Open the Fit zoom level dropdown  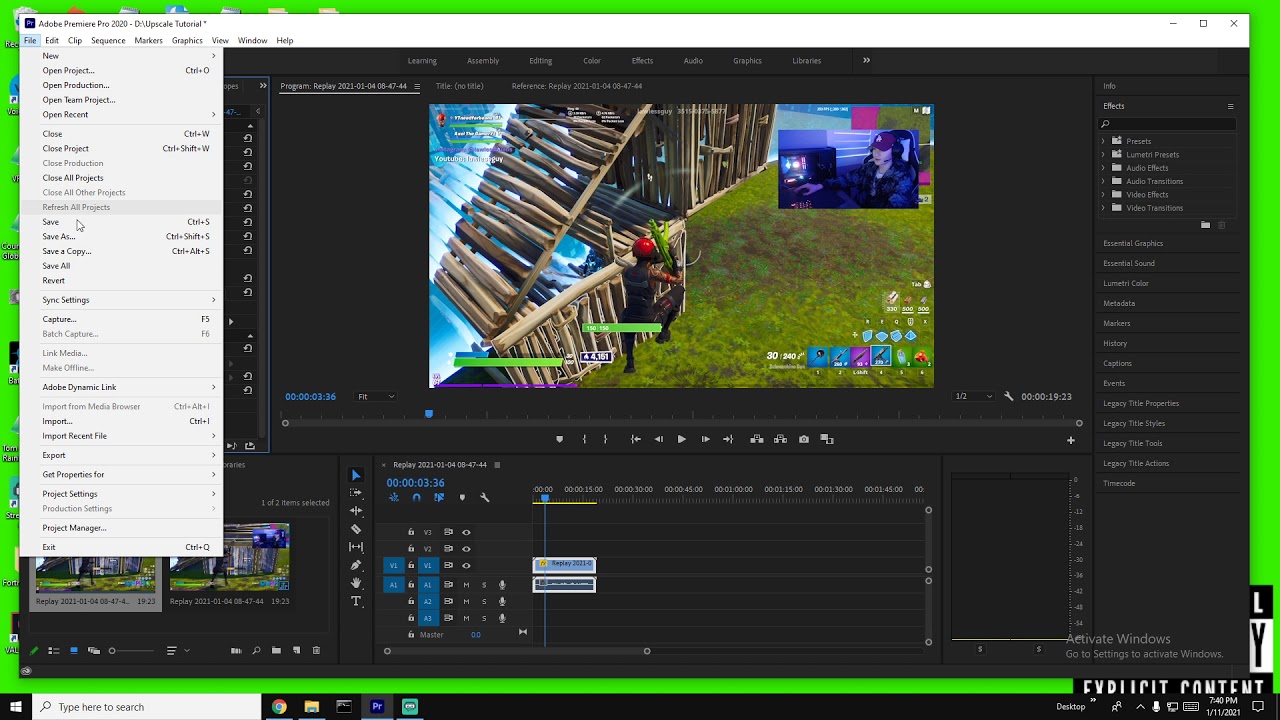pyautogui.click(x=376, y=396)
